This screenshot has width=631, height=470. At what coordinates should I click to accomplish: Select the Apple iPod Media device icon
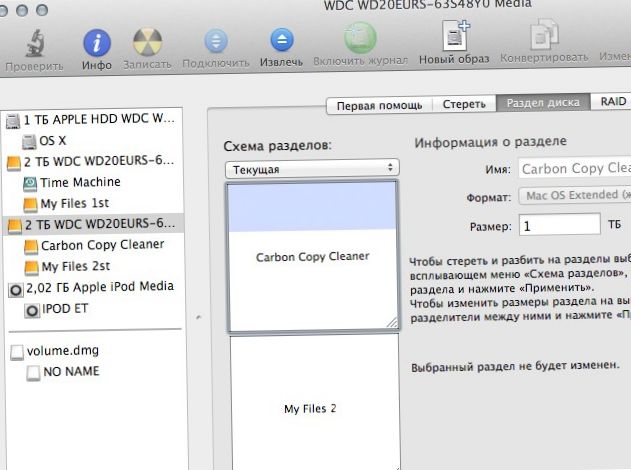[16, 290]
